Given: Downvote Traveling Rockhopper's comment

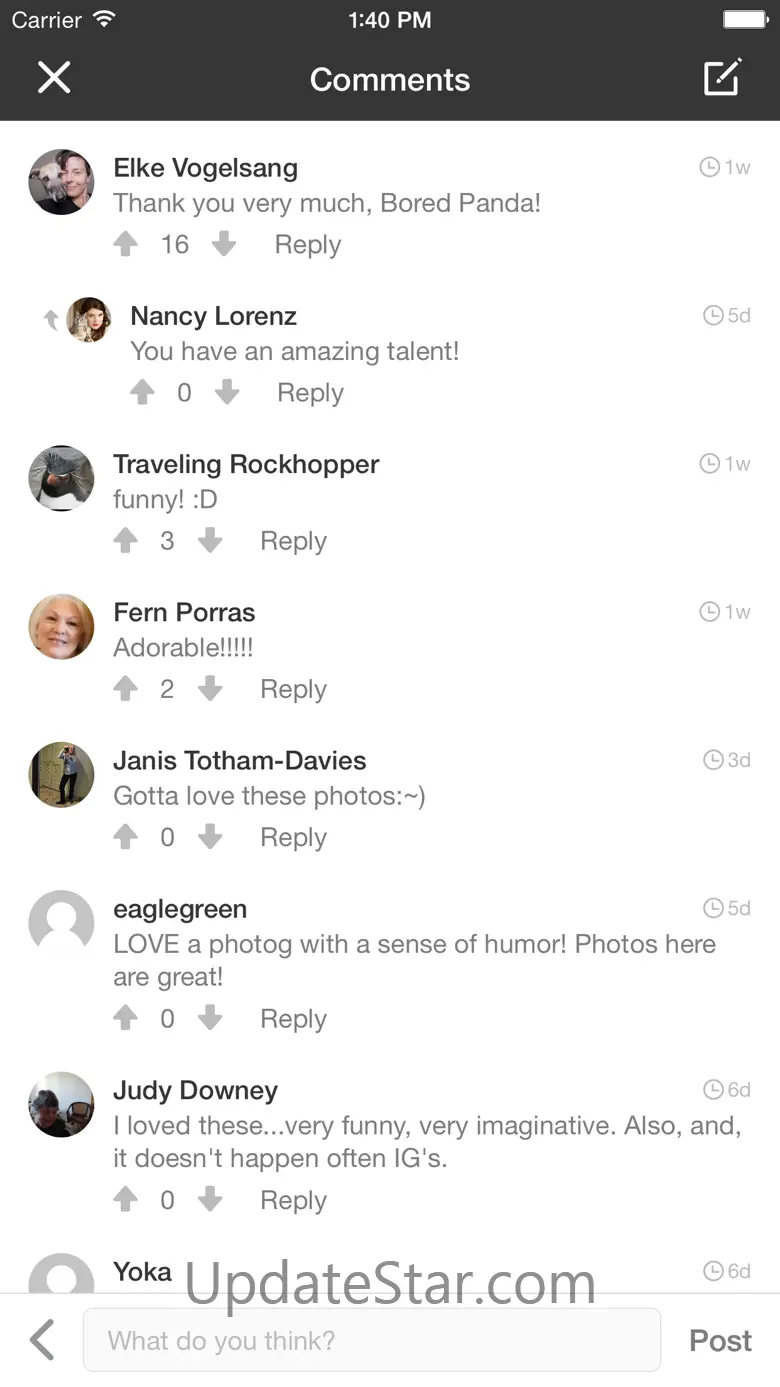Looking at the screenshot, I should (x=210, y=540).
